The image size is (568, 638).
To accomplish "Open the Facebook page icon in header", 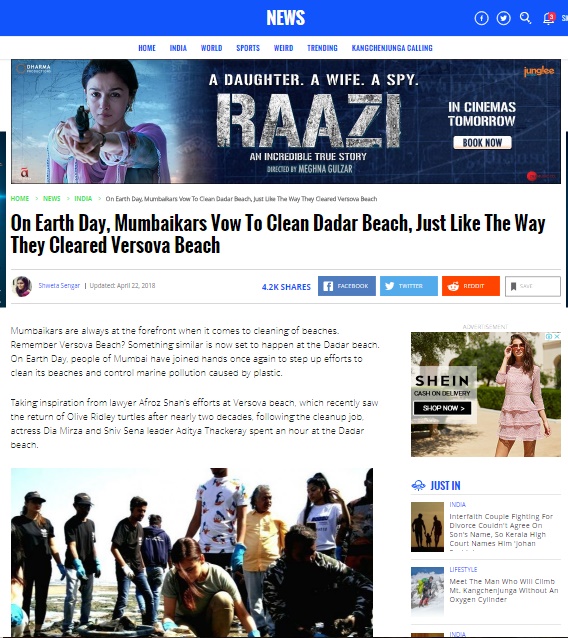I will 481,18.
